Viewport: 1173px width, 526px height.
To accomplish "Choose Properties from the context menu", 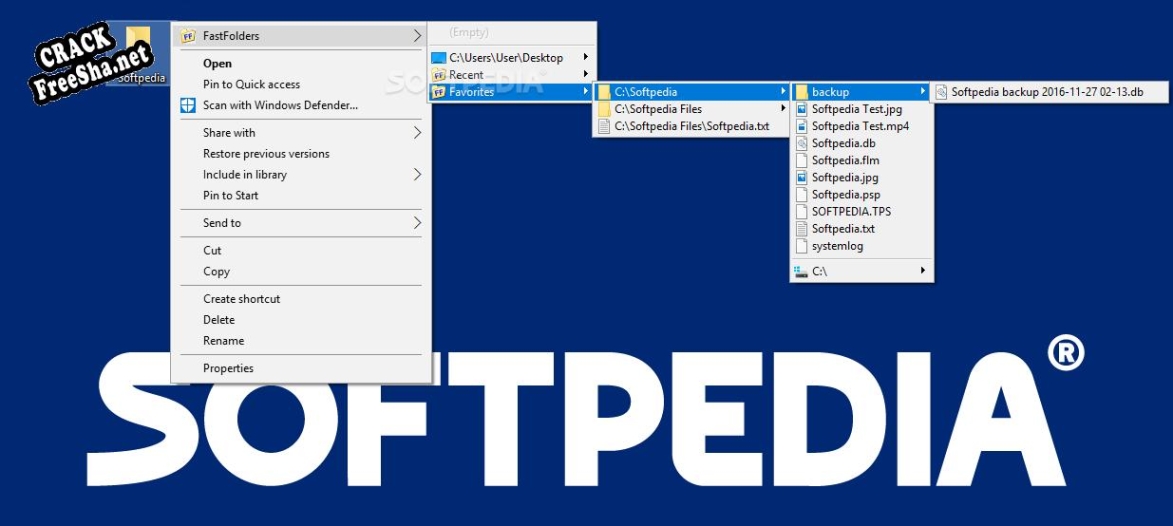I will point(228,368).
